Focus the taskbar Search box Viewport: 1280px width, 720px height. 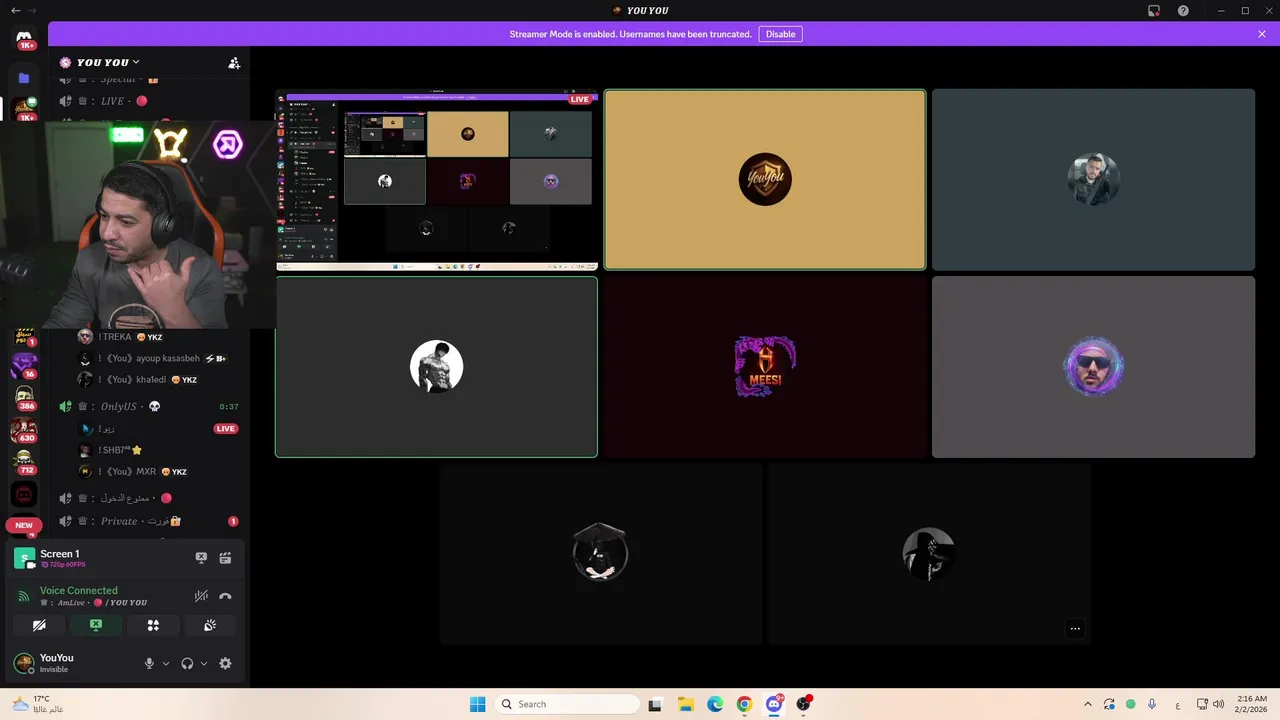coord(567,704)
